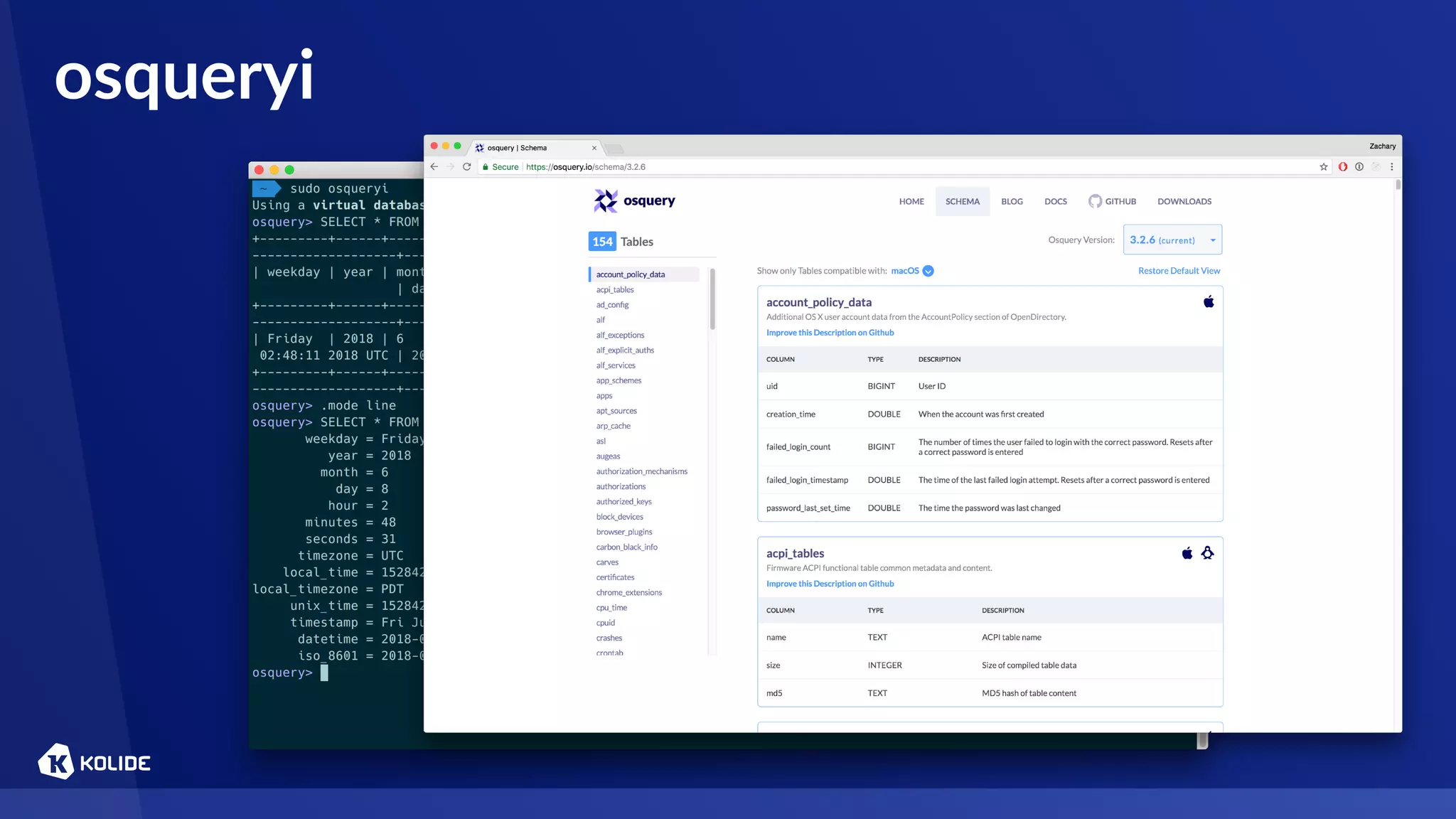Open the red Opera extension icon
Viewport: 1456px width, 819px height.
pyautogui.click(x=1342, y=167)
